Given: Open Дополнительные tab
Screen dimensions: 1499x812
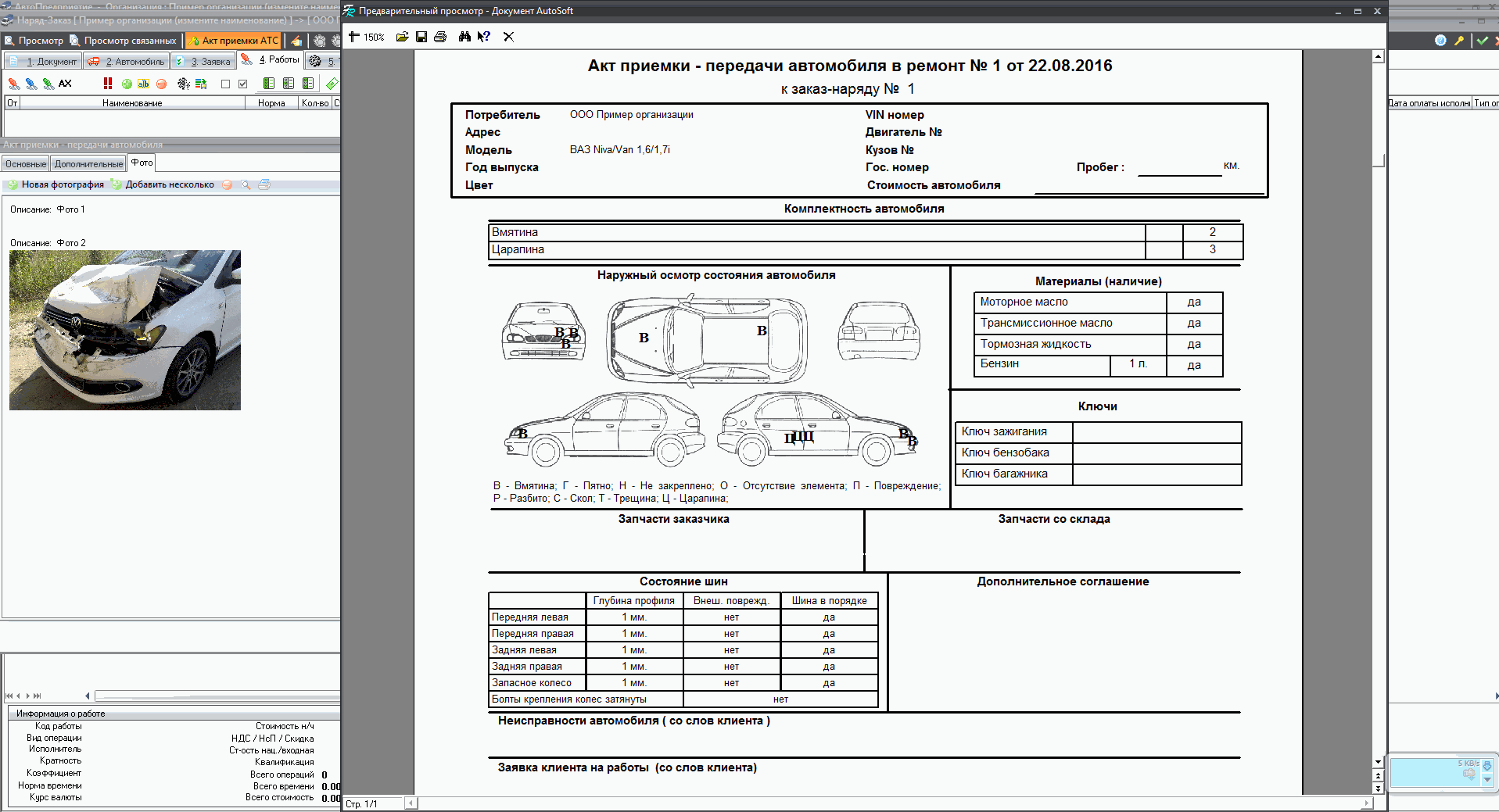Looking at the screenshot, I should pyautogui.click(x=89, y=164).
